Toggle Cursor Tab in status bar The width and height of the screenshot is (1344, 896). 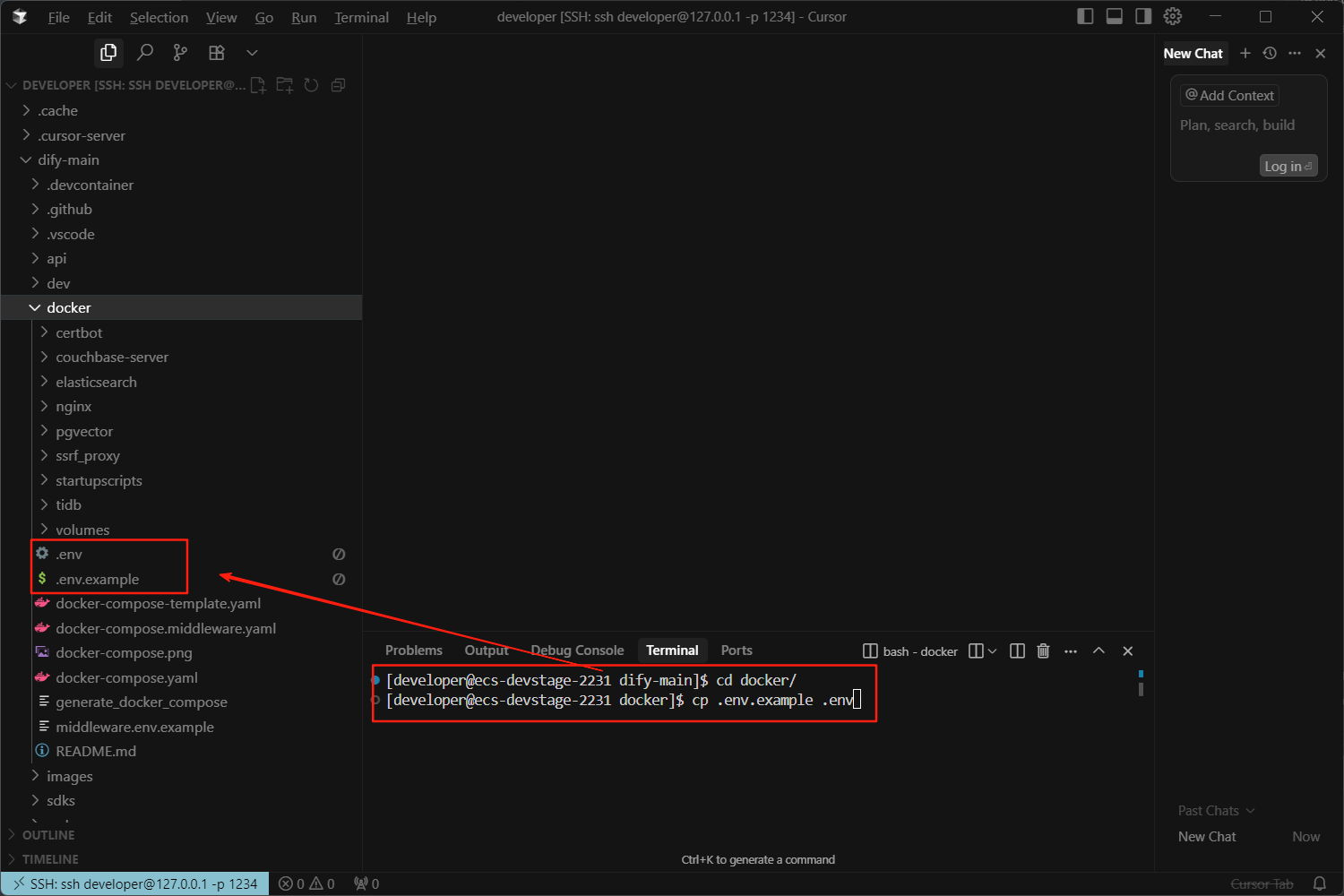click(x=1262, y=884)
